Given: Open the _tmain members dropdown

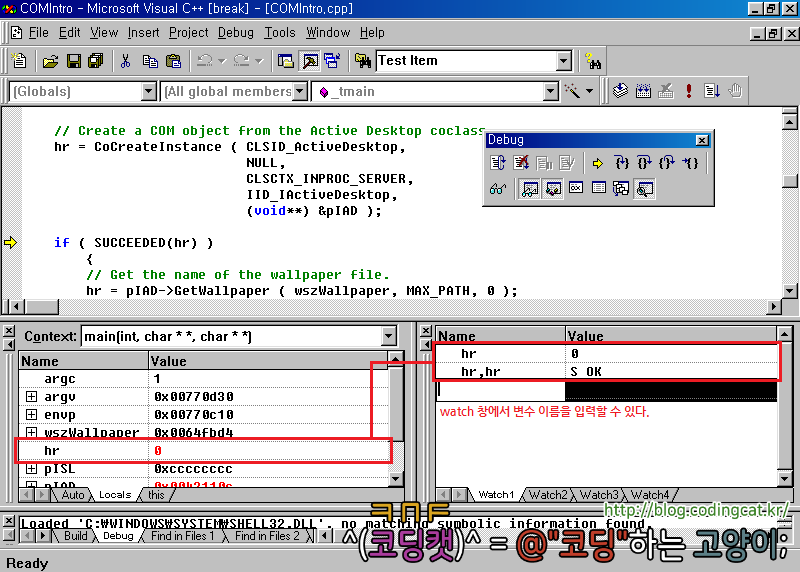Looking at the screenshot, I should (x=550, y=92).
